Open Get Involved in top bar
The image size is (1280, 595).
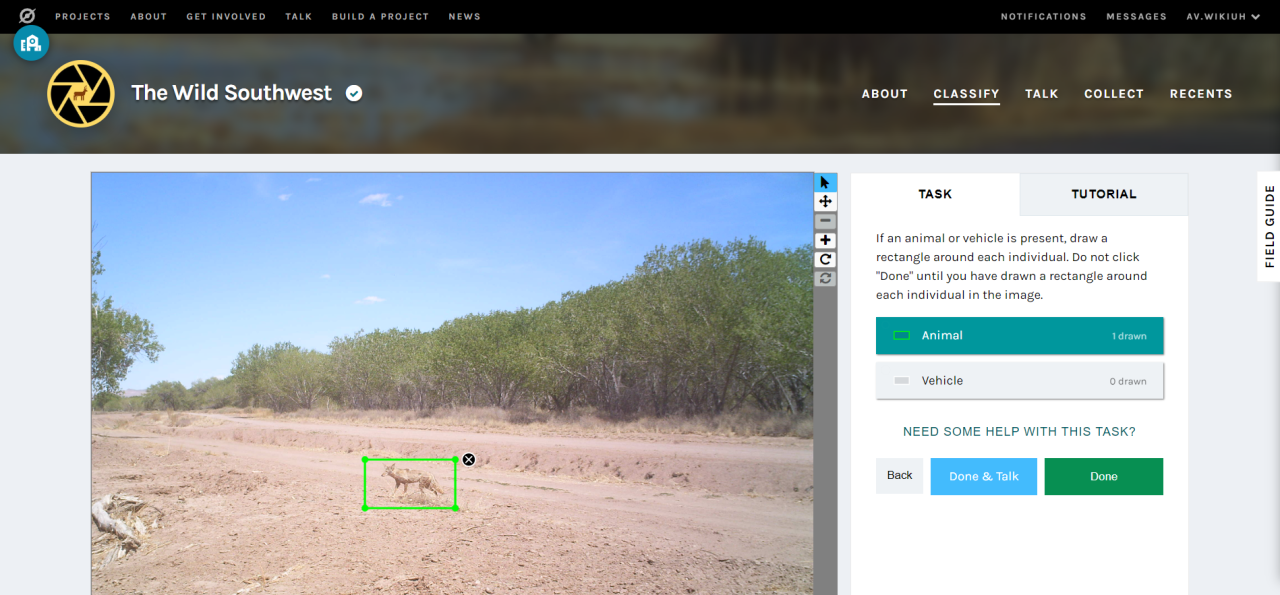click(x=226, y=17)
